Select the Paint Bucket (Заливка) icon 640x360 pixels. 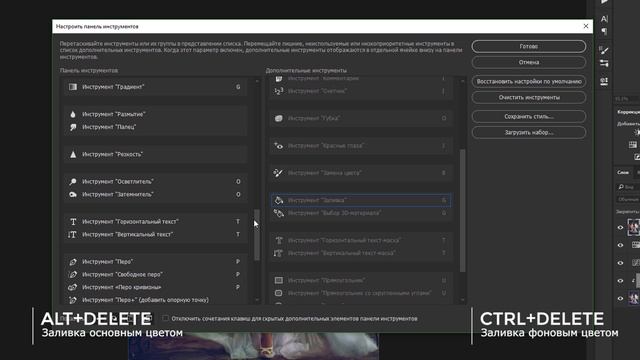click(278, 200)
